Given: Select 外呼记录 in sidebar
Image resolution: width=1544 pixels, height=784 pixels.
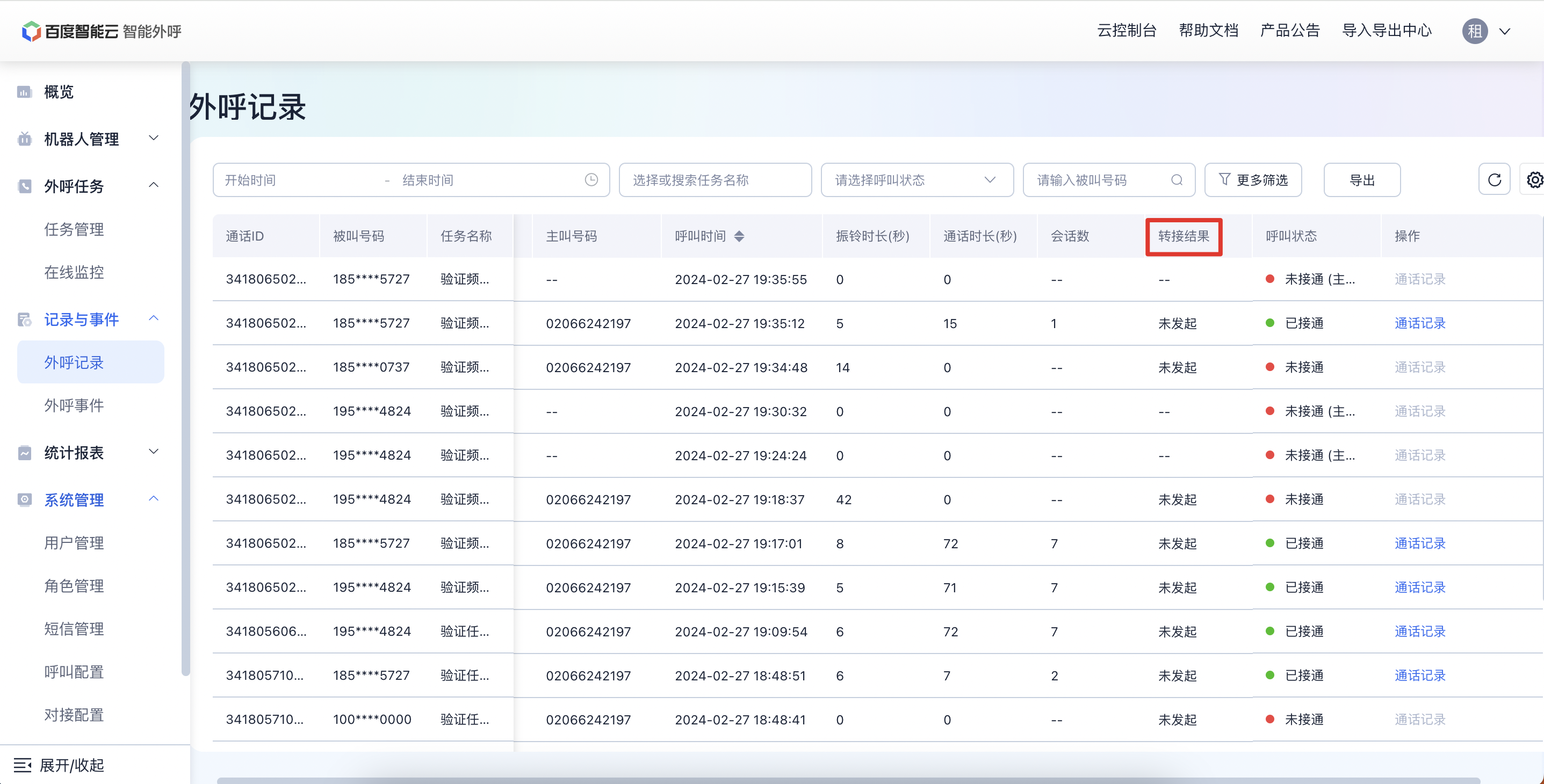Looking at the screenshot, I should (90, 362).
